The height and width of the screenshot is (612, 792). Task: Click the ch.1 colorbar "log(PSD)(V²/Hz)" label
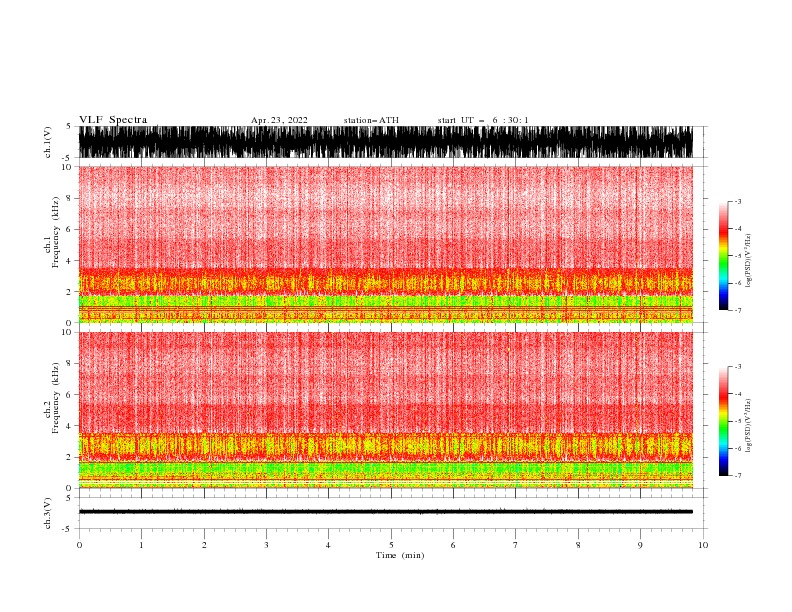[749, 261]
